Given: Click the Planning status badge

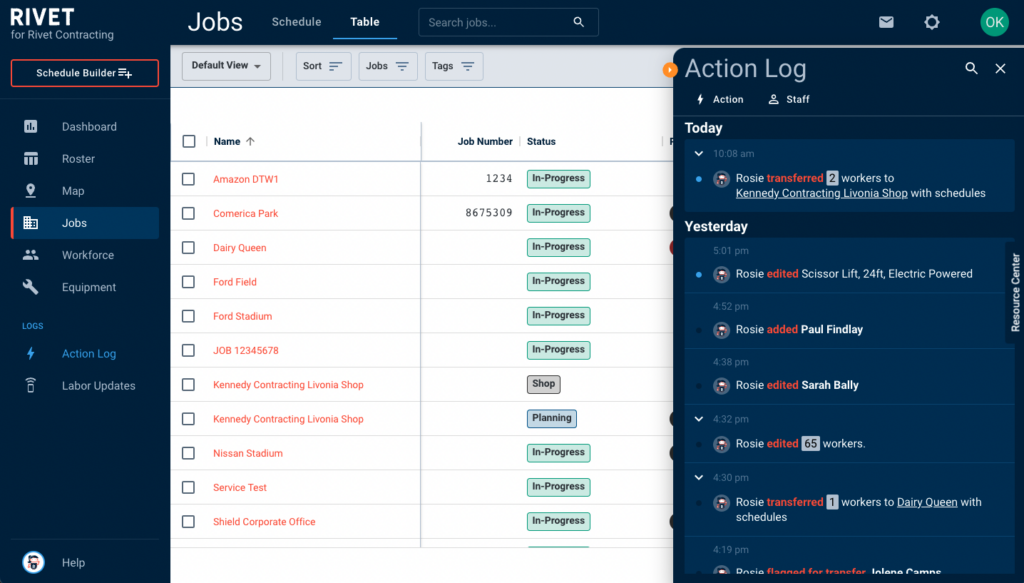Looking at the screenshot, I should click(551, 418).
